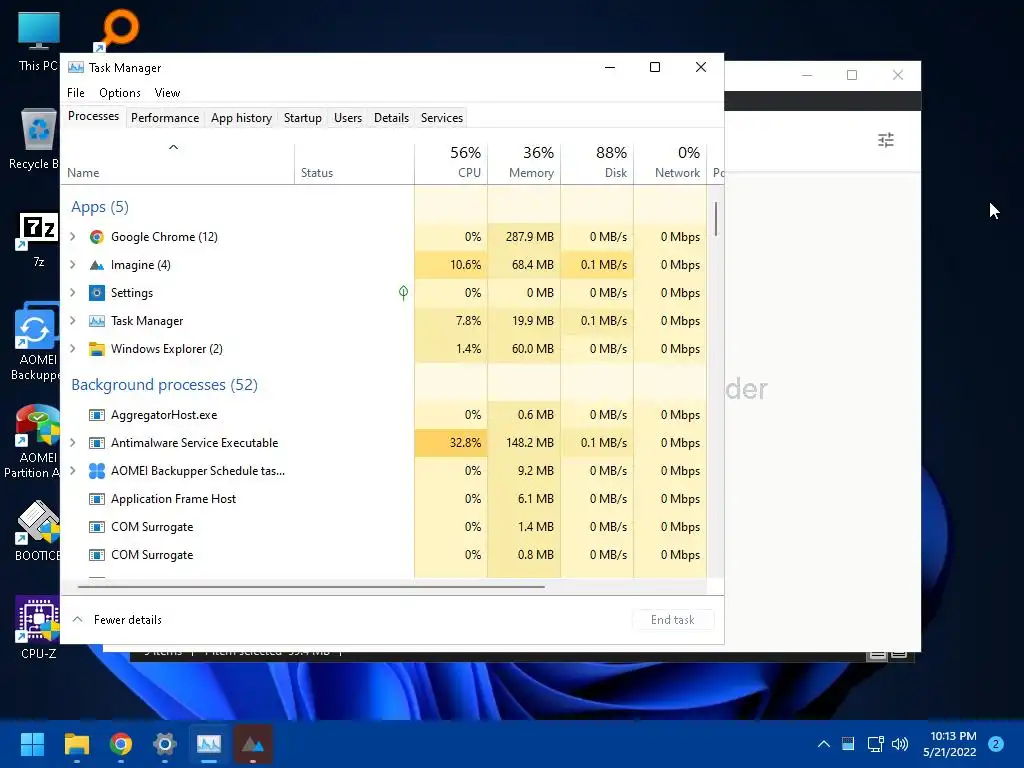
Task: Expand the AOMEI Backupper Schedule task row
Action: pyautogui.click(x=72, y=471)
